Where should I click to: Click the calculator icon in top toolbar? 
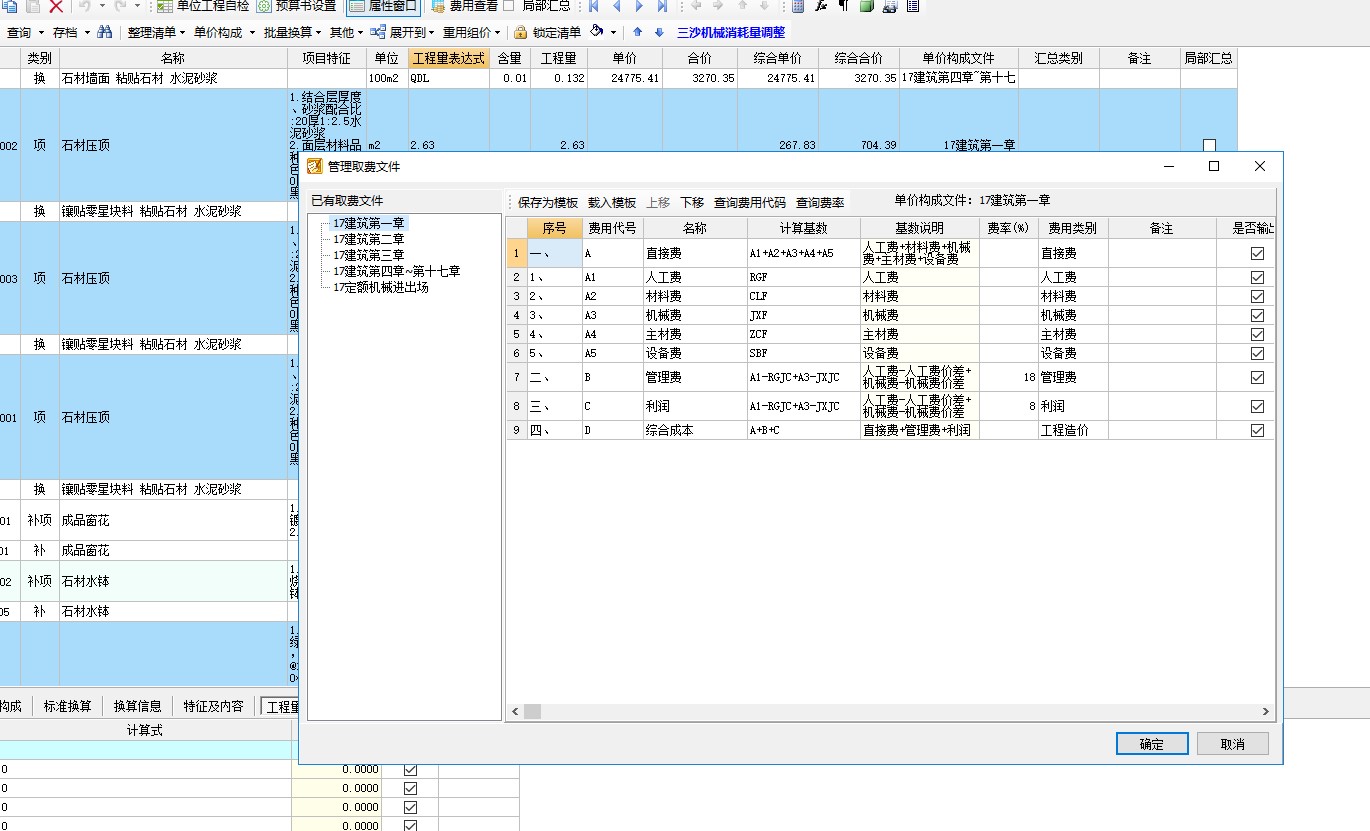pyautogui.click(x=798, y=6)
